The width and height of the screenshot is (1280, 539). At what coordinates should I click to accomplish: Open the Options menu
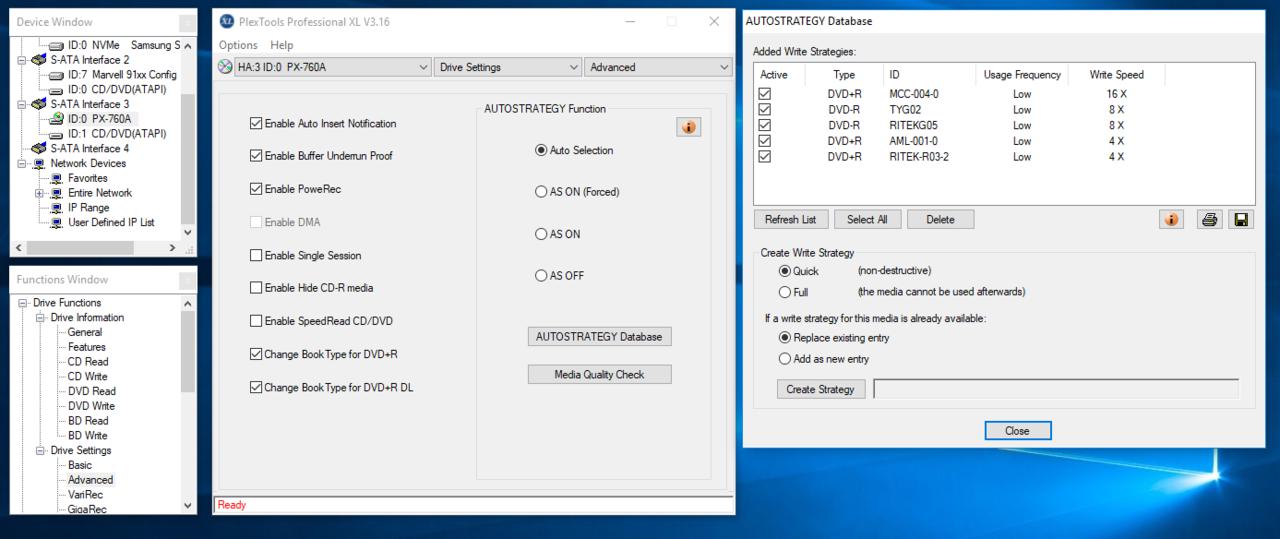click(238, 45)
